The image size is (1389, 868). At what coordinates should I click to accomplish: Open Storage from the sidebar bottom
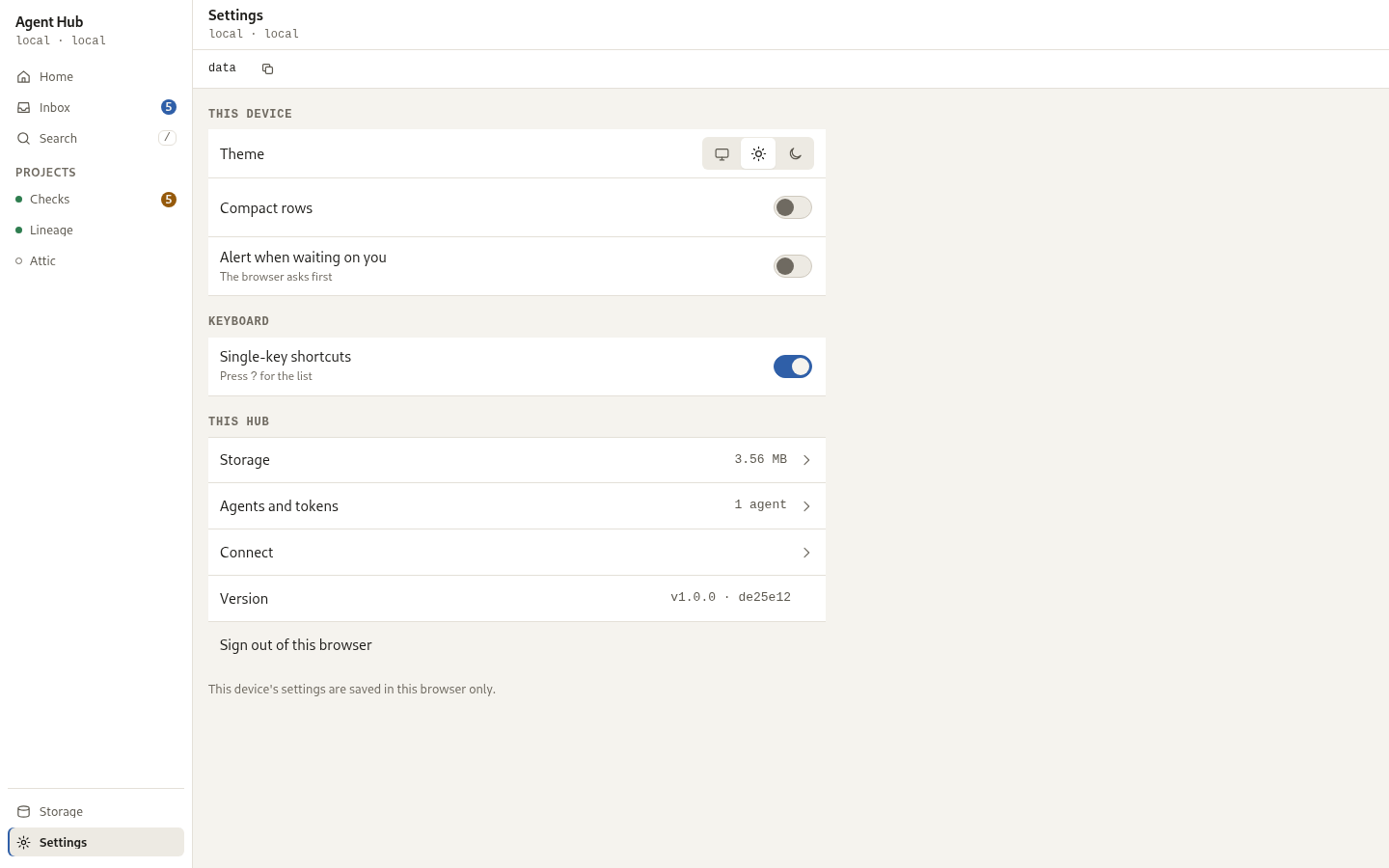coord(95,812)
